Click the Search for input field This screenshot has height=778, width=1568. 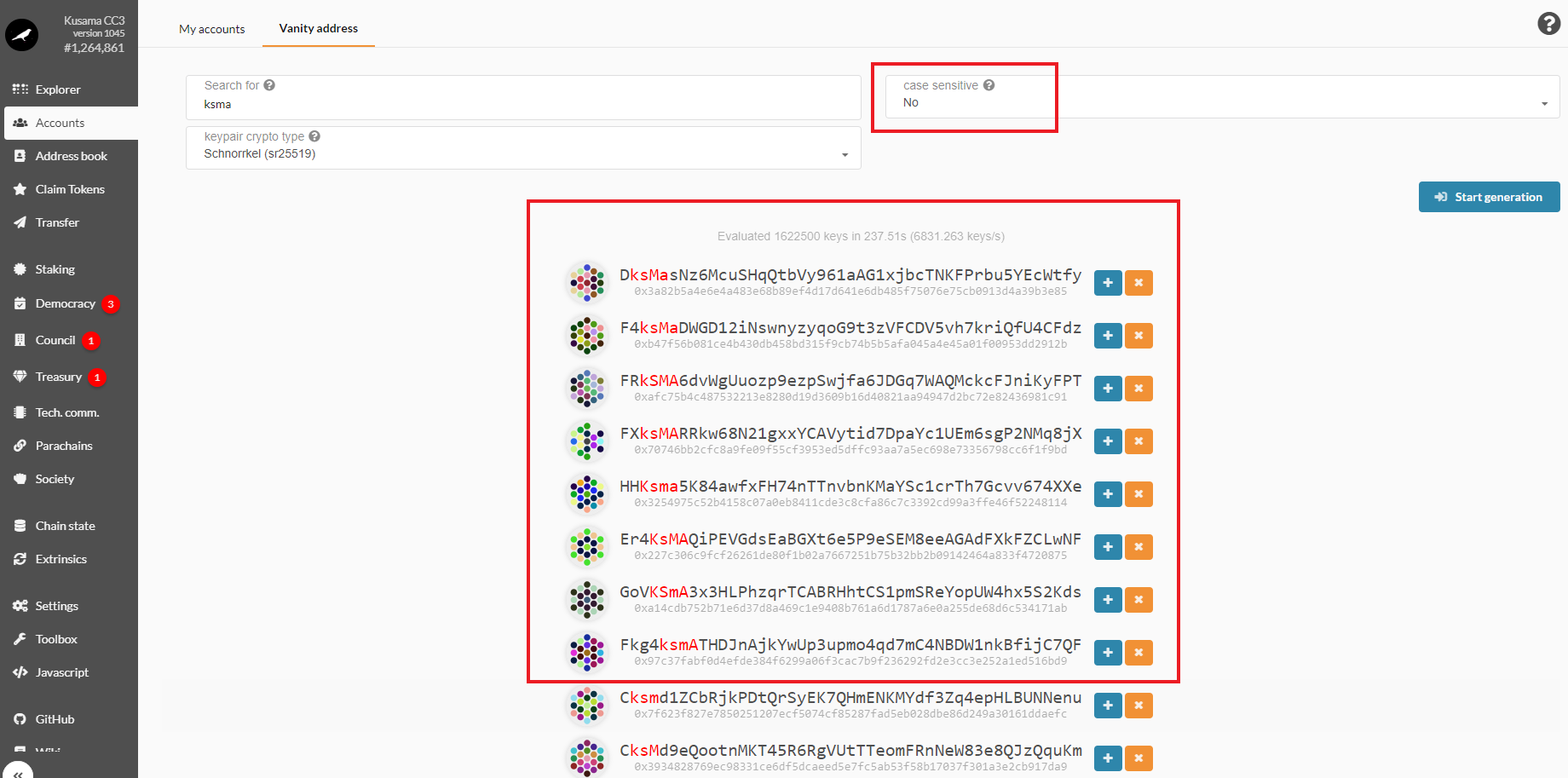pyautogui.click(x=523, y=97)
